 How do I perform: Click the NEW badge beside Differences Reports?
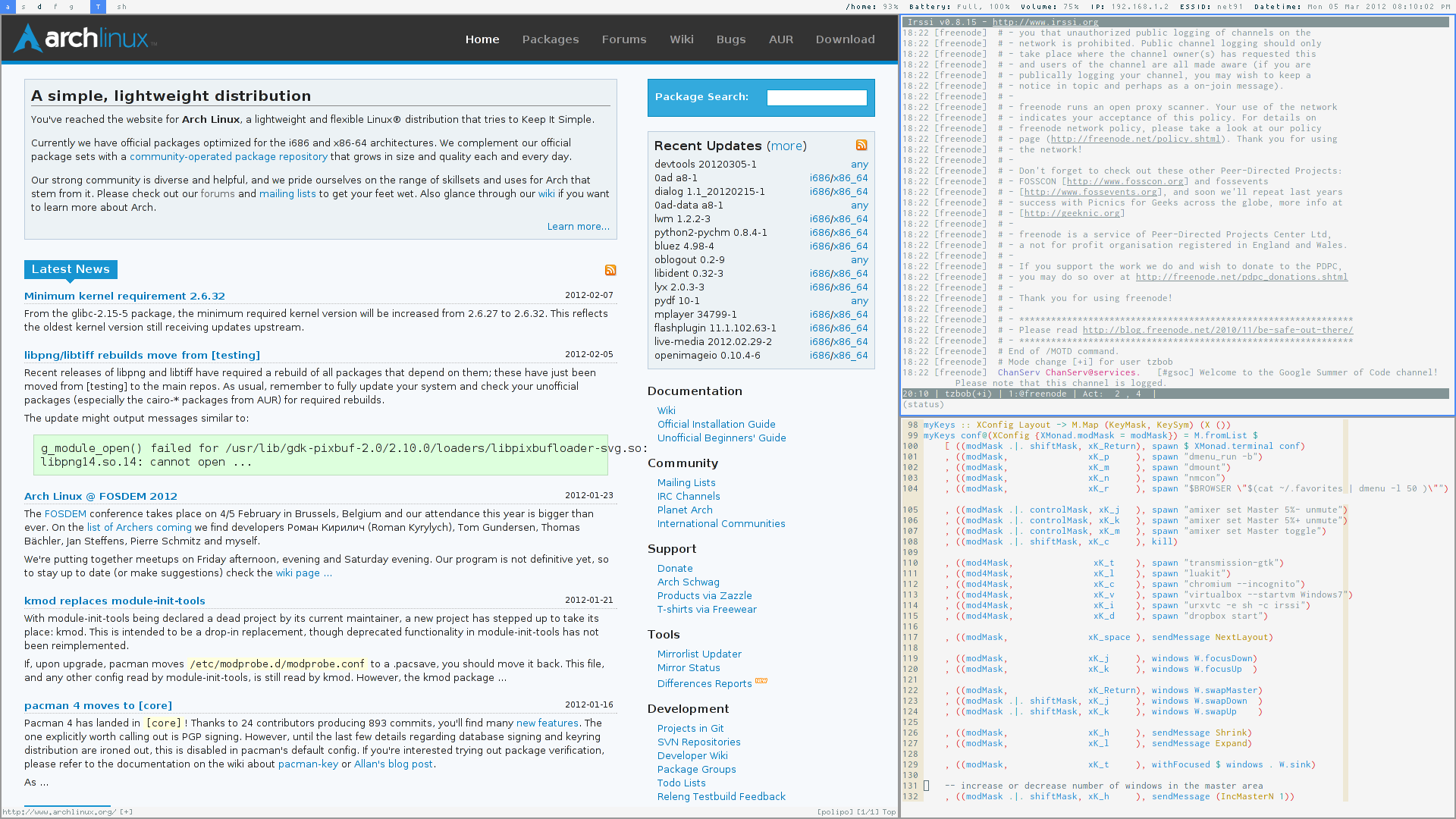point(761,681)
